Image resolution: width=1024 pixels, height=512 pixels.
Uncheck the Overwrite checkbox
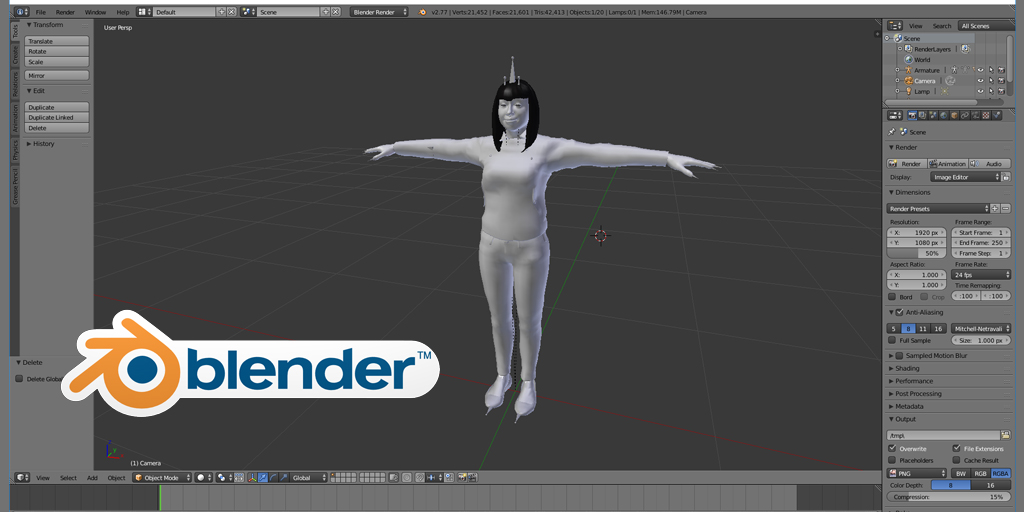tap(893, 449)
